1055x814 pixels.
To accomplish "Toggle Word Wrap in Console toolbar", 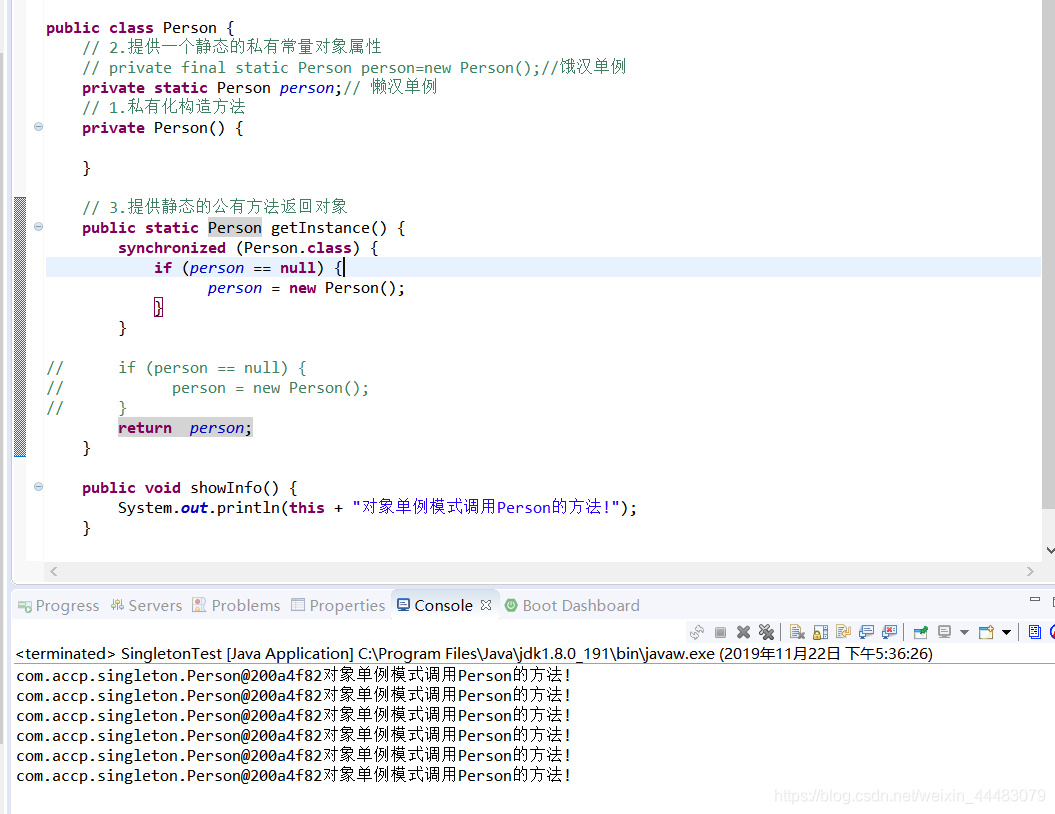I will pos(843,632).
